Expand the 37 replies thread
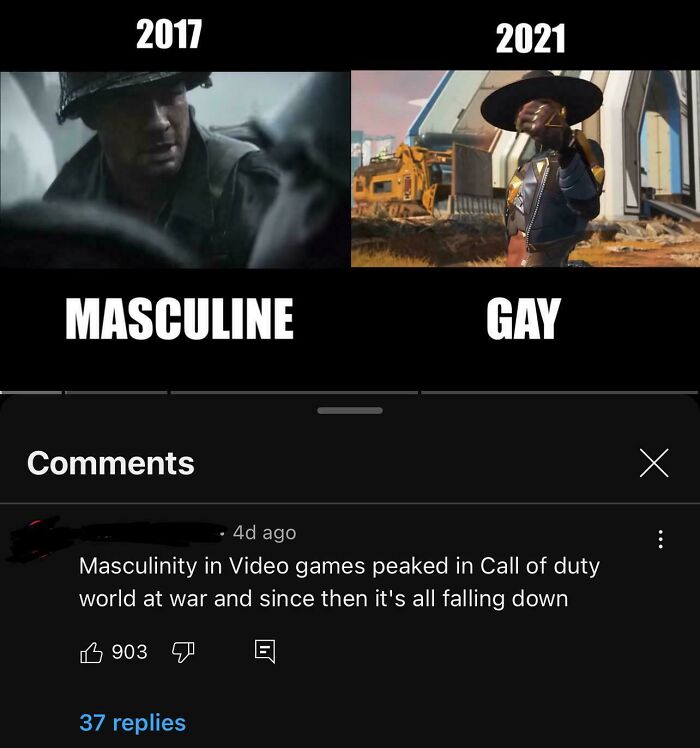Image resolution: width=700 pixels, height=748 pixels. (x=133, y=722)
